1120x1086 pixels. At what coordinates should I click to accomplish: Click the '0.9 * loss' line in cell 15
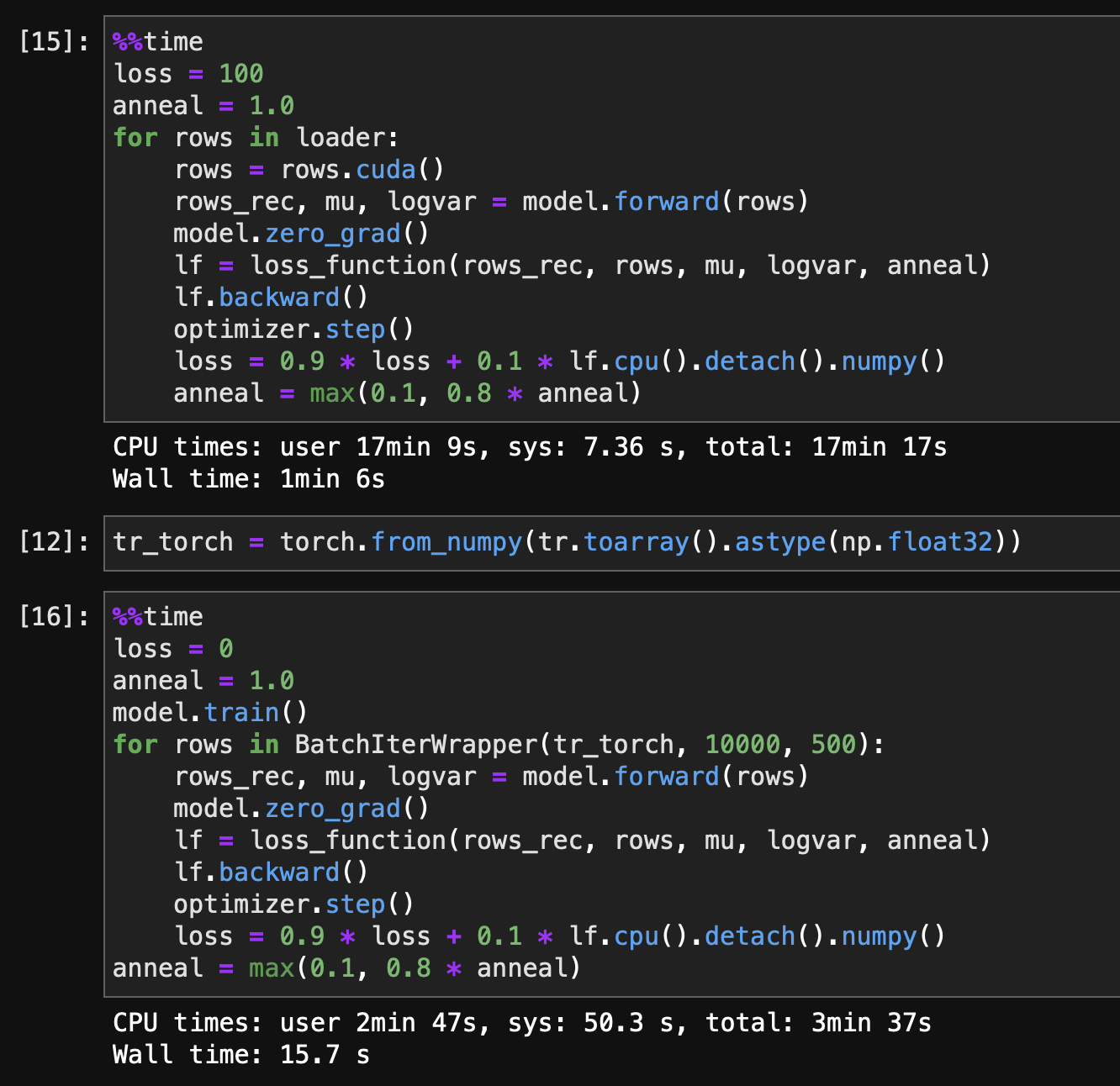pos(559,361)
